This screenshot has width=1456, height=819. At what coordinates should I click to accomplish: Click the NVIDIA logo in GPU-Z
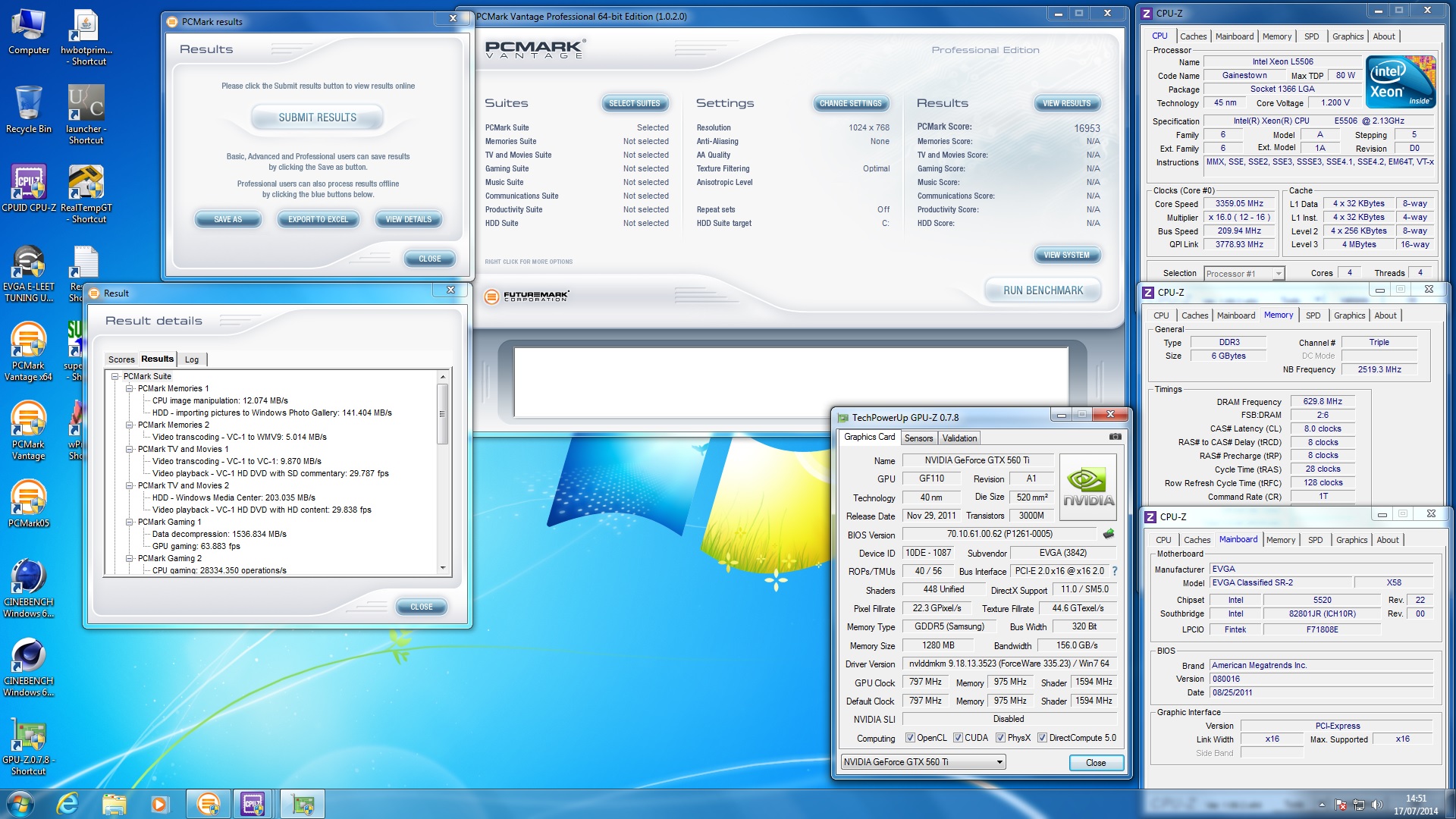[1088, 487]
